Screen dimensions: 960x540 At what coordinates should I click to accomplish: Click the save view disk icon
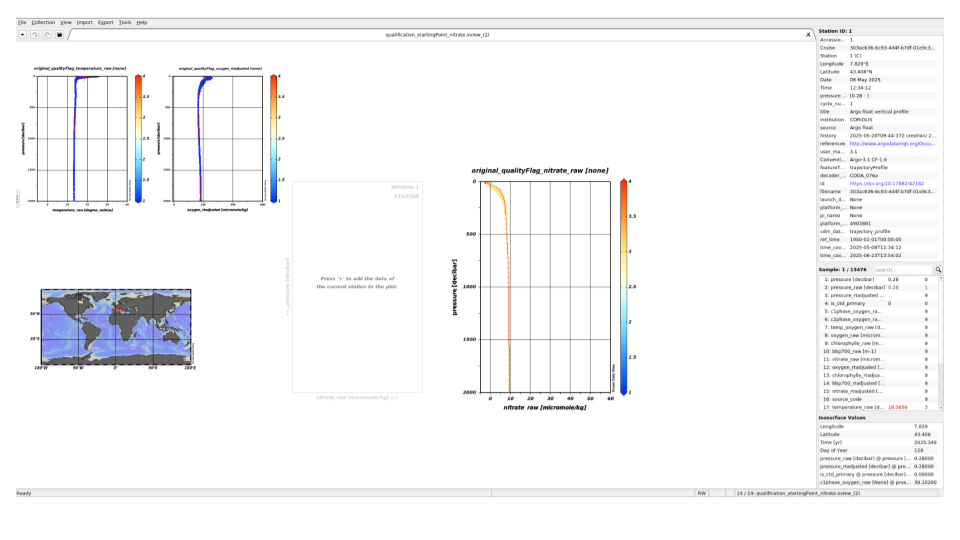pos(60,34)
